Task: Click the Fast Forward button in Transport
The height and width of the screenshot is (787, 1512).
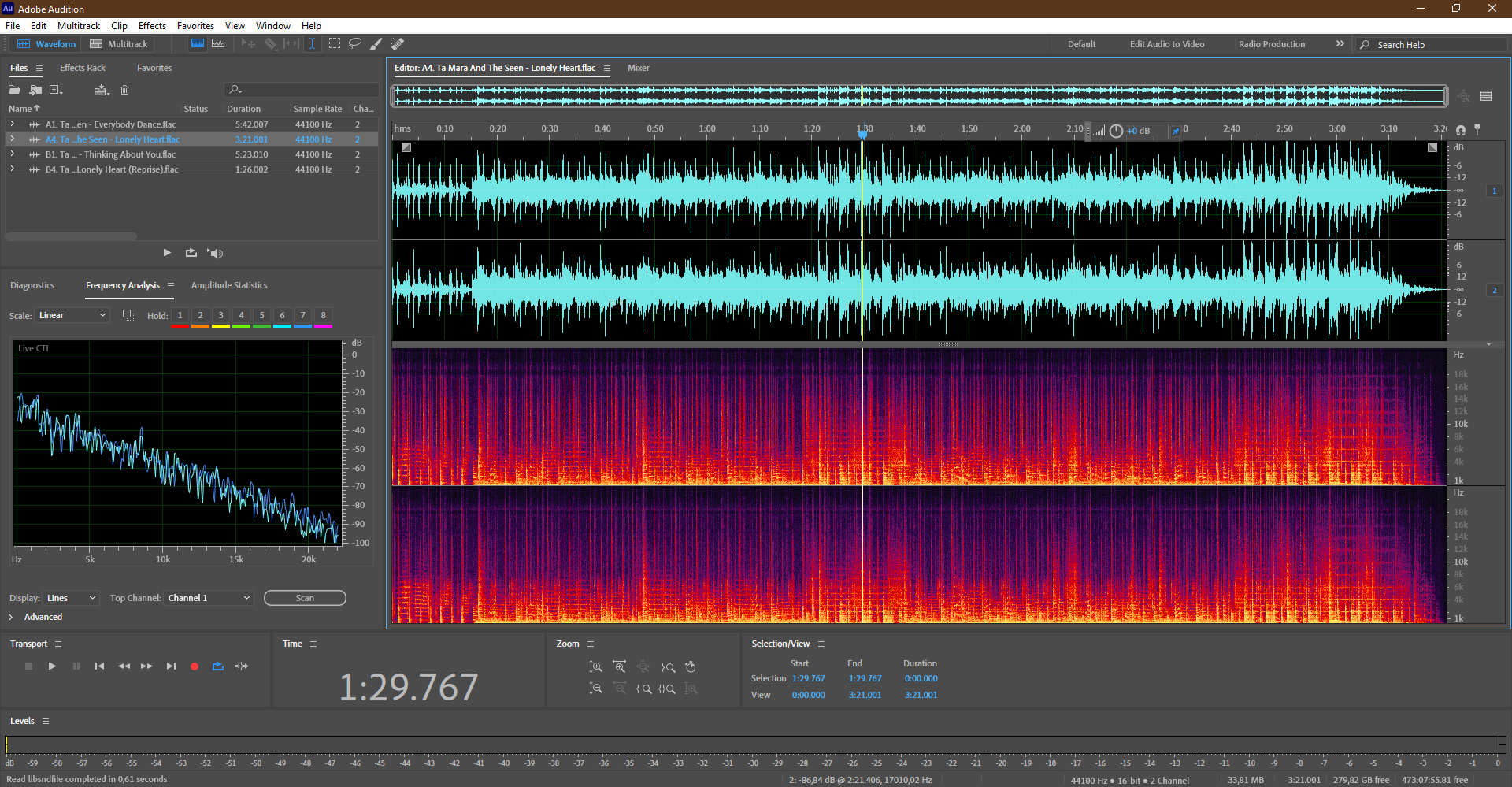Action: coord(146,666)
